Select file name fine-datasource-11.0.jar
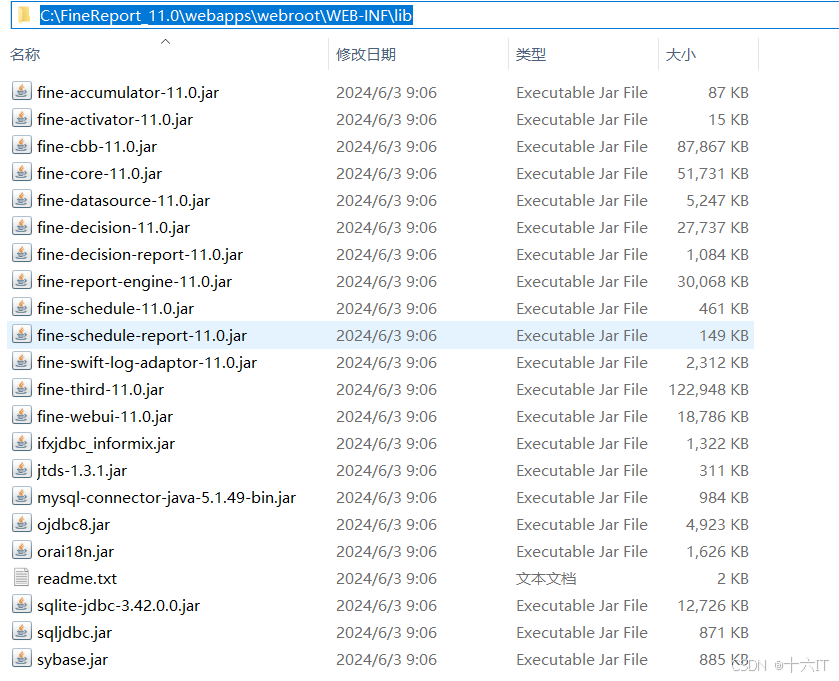 coord(124,201)
